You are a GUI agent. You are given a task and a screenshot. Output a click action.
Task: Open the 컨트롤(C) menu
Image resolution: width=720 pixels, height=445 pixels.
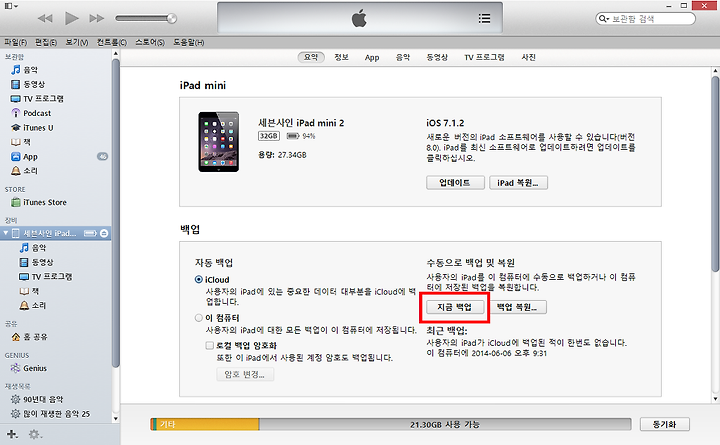[112, 42]
